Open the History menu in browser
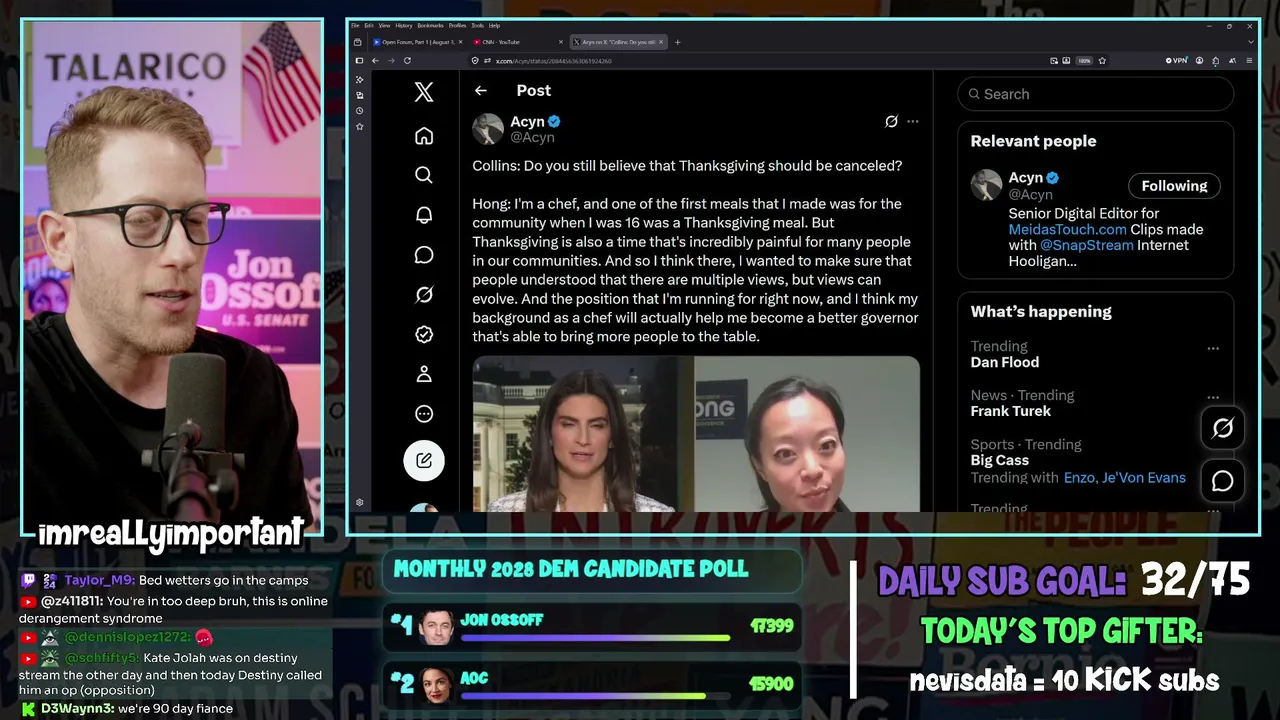Image resolution: width=1280 pixels, height=720 pixels. 404,25
